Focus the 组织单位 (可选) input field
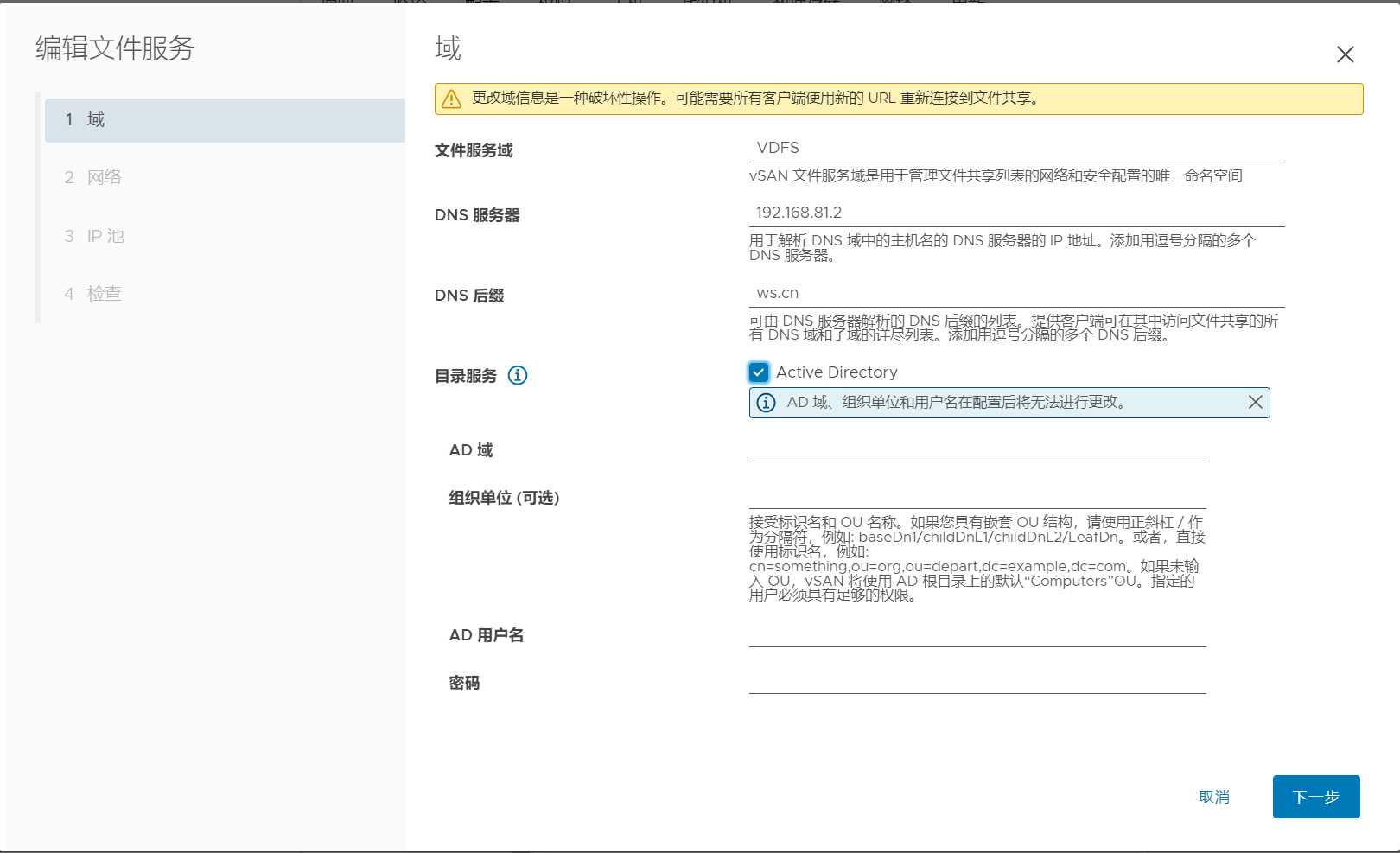The image size is (1400, 853). pos(977,496)
